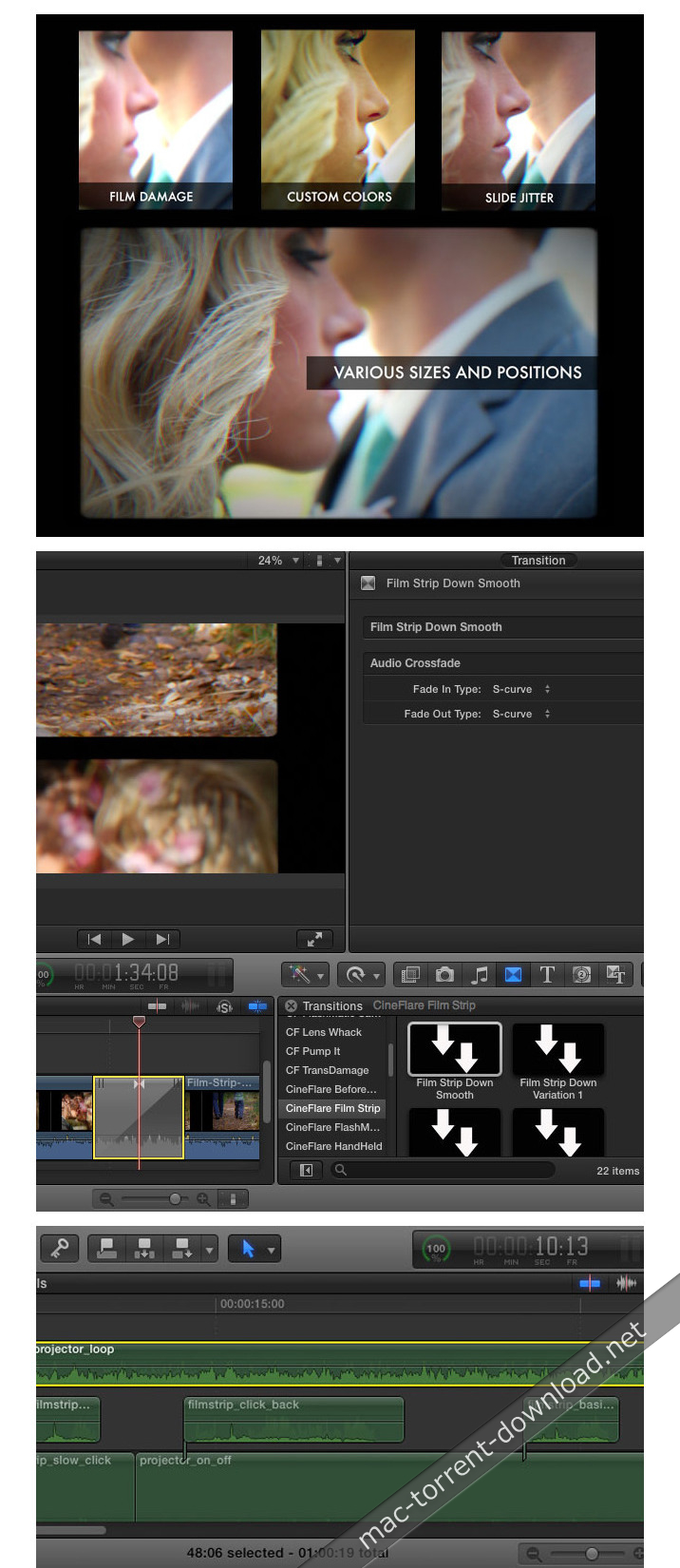This screenshot has height=1568, width=680.
Task: Toggle audio skimming waveform button
Action: point(190,1006)
